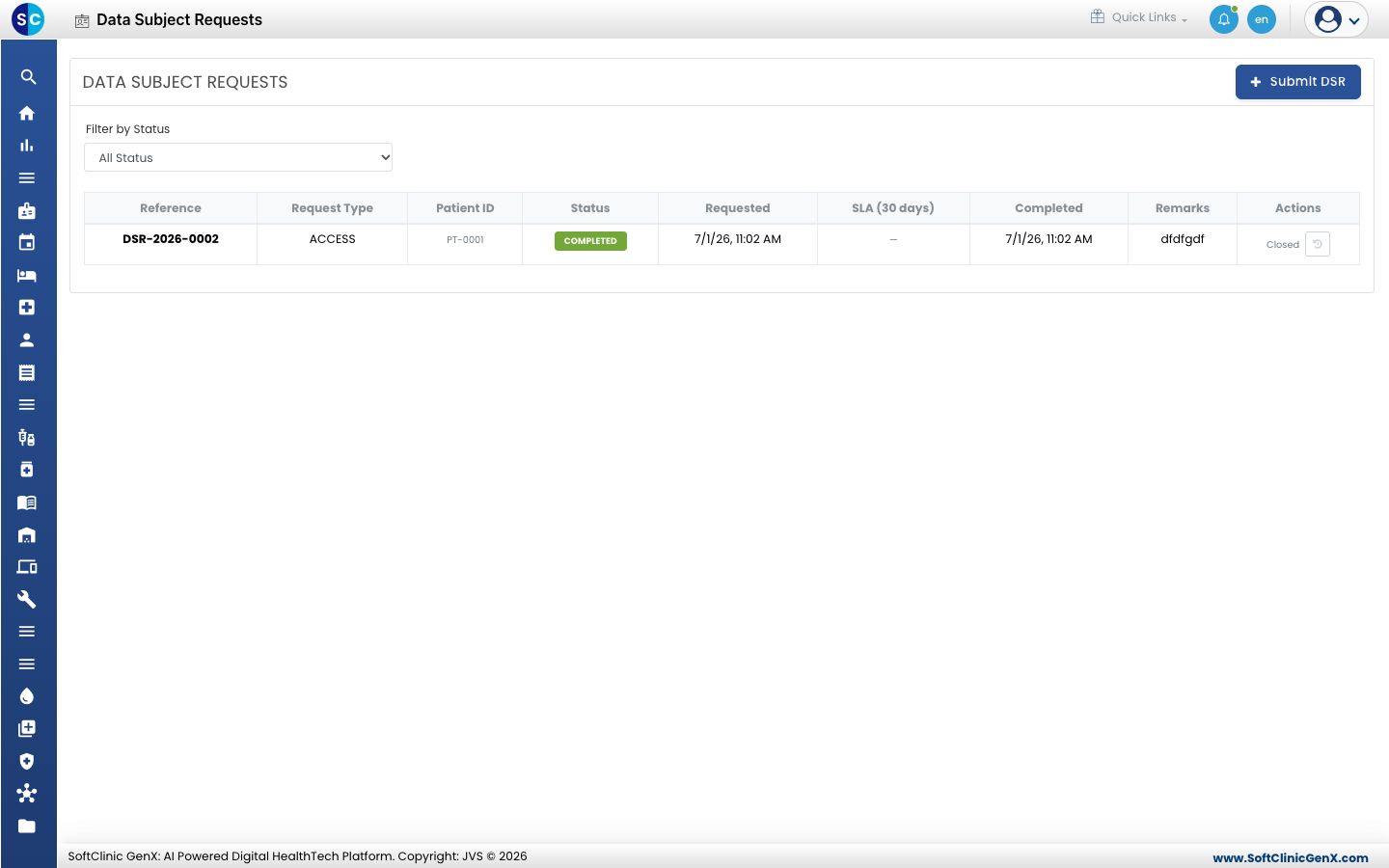
Task: Click the Request Type column header
Action: pos(332,208)
